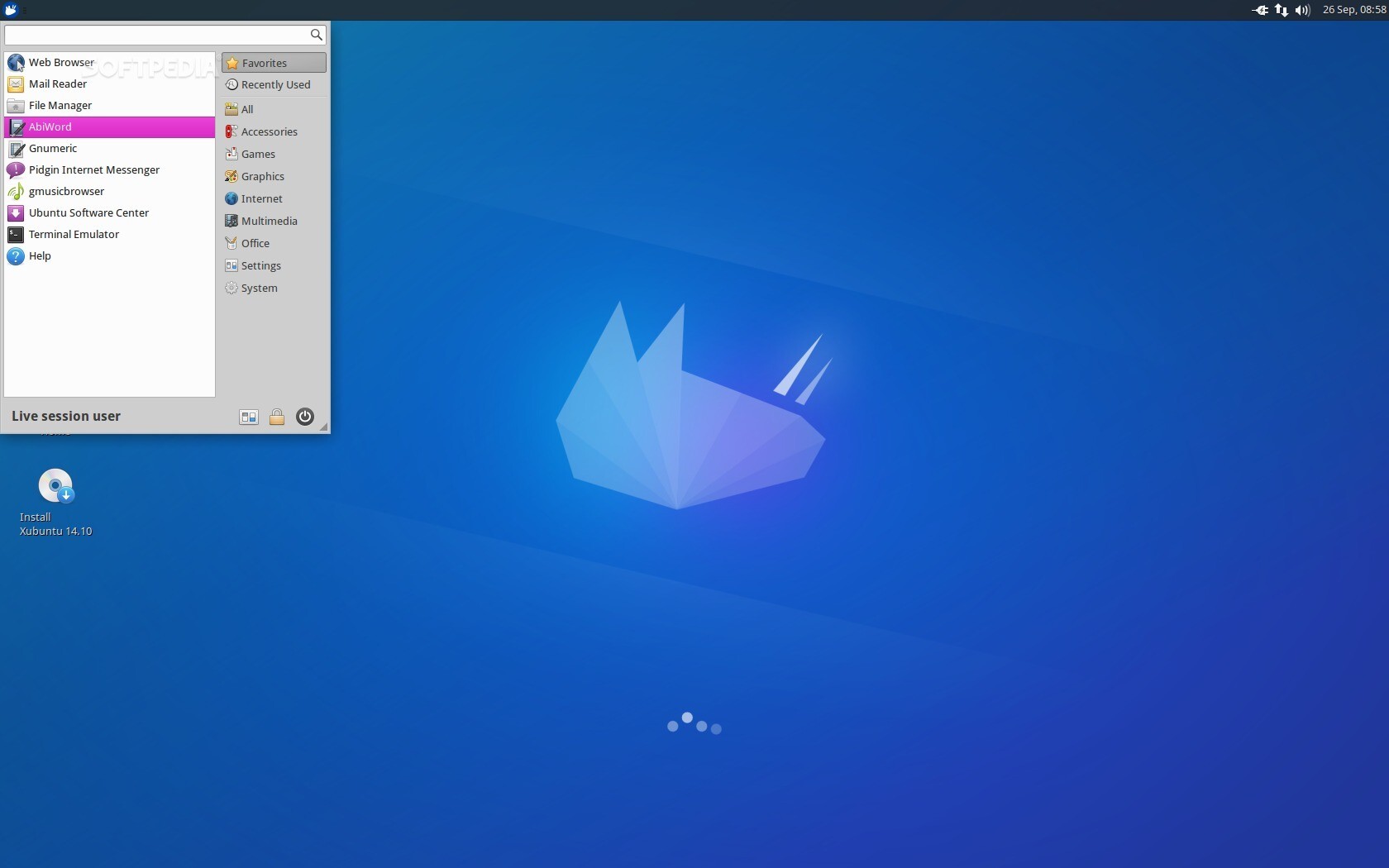Lock the screen with the padlock button
Viewport: 1389px width, 868px height.
click(x=276, y=417)
